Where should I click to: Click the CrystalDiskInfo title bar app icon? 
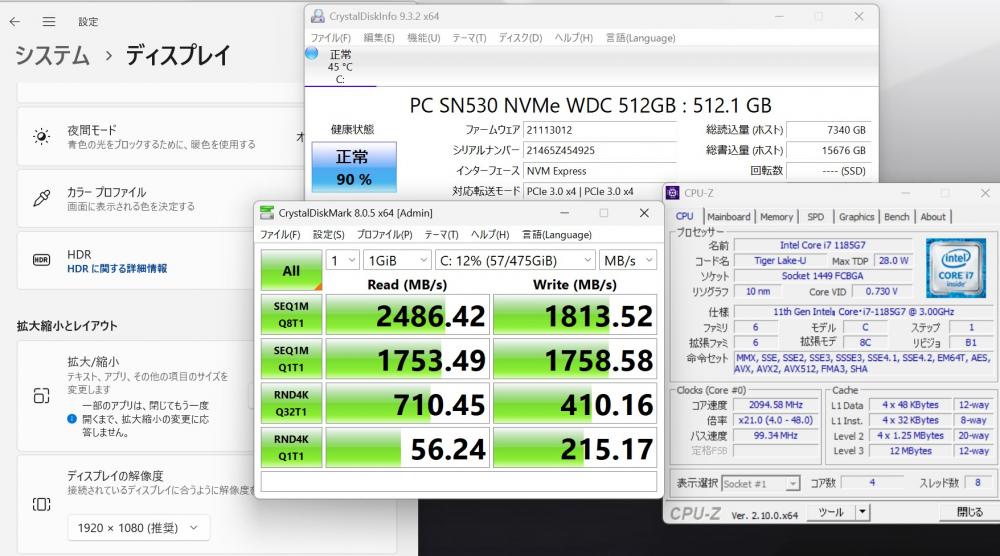[x=318, y=17]
